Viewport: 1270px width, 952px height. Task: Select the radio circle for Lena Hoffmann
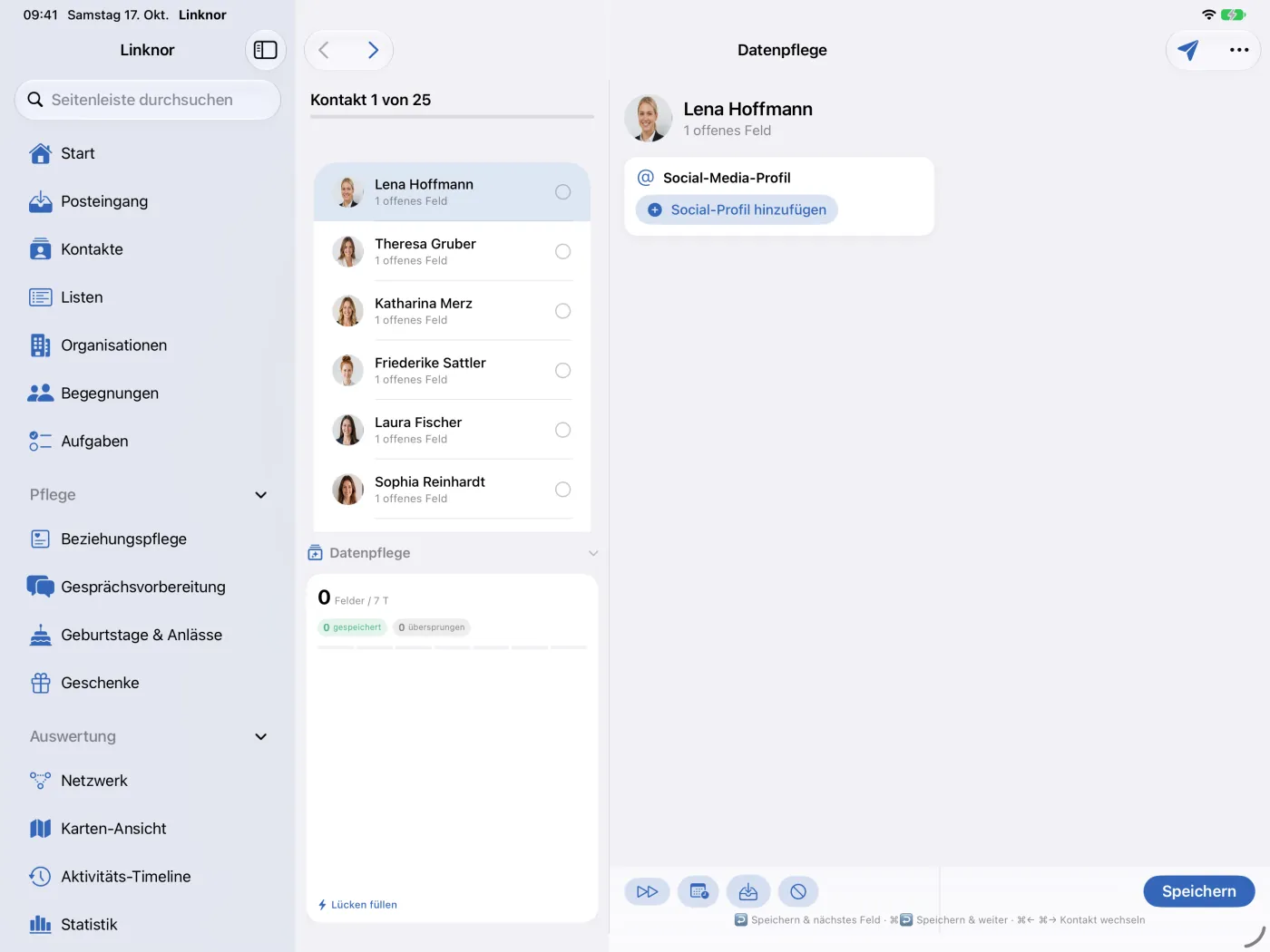click(563, 192)
